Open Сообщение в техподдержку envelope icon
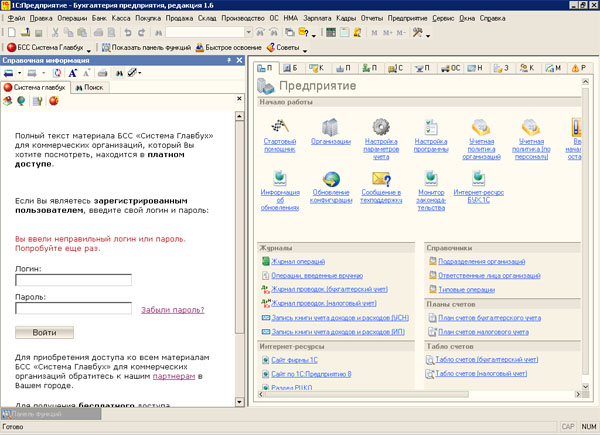Image resolution: width=600 pixels, height=435 pixels. tap(380, 177)
